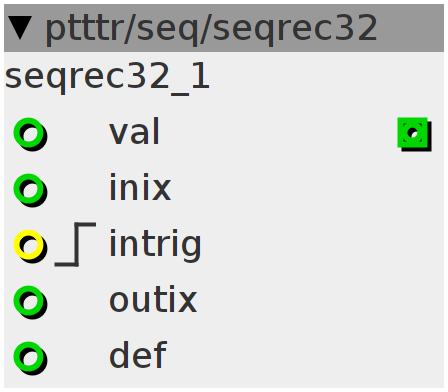
Task: Click the green inix inlet circle
Action: (29, 189)
